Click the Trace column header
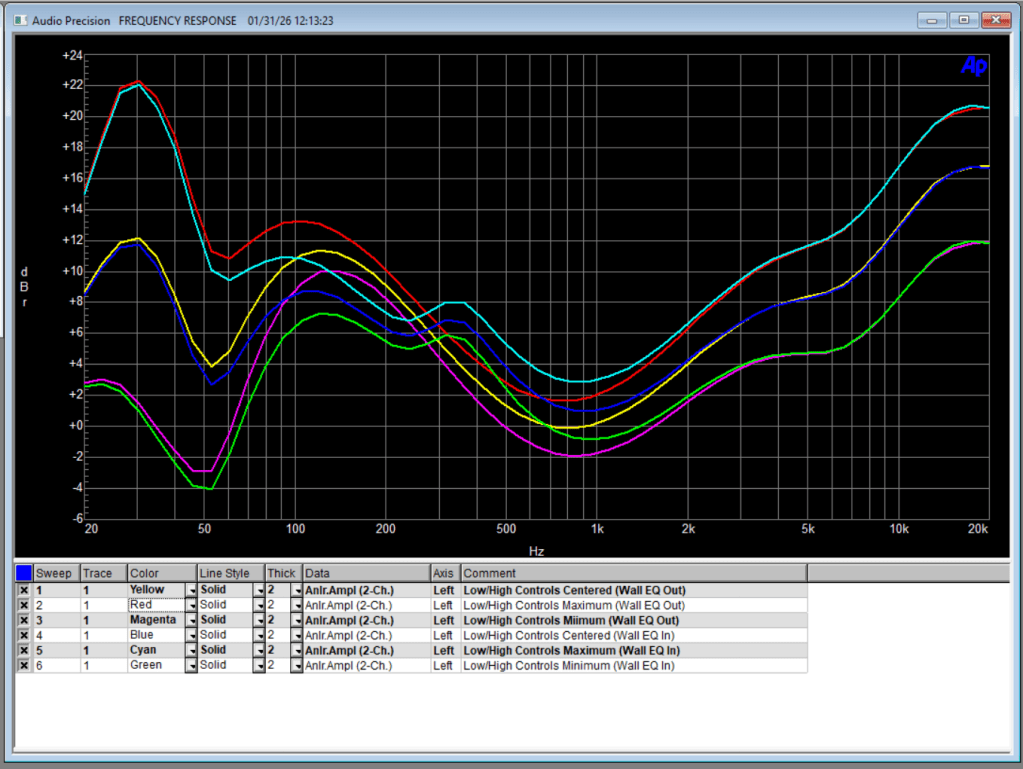 coord(104,573)
